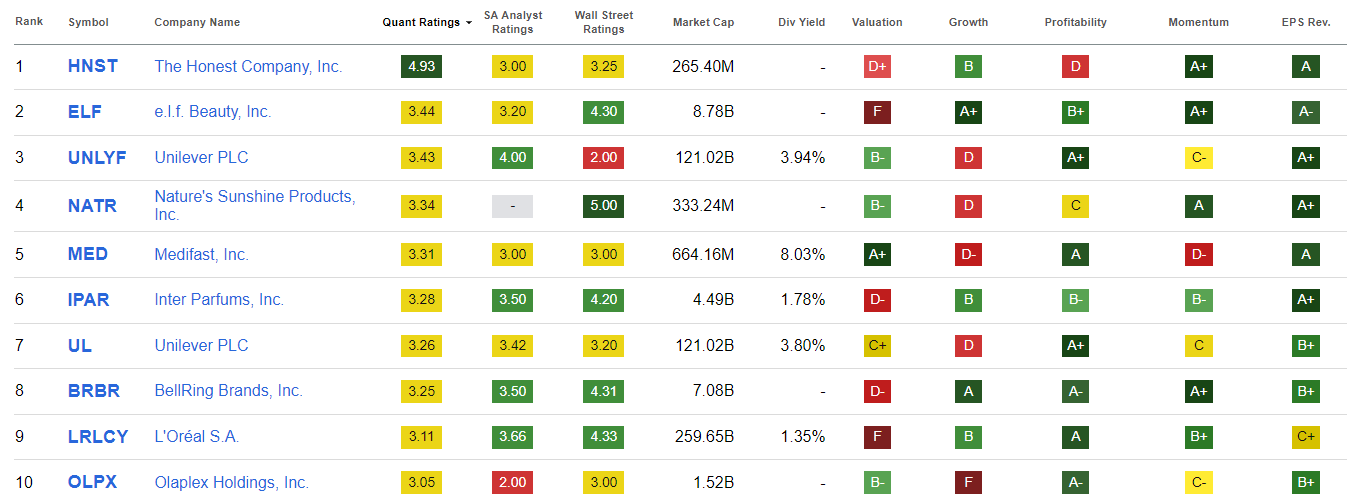
Task: Click the Momentum column header
Action: (1198, 23)
